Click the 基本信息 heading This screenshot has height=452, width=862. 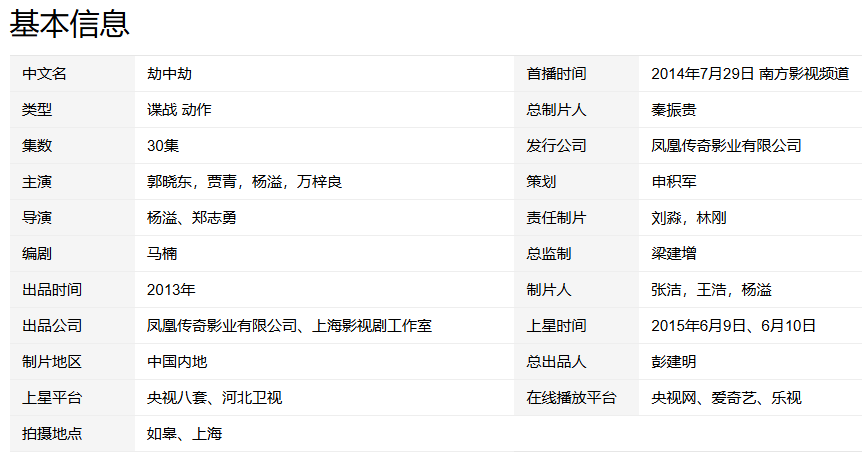tap(69, 23)
